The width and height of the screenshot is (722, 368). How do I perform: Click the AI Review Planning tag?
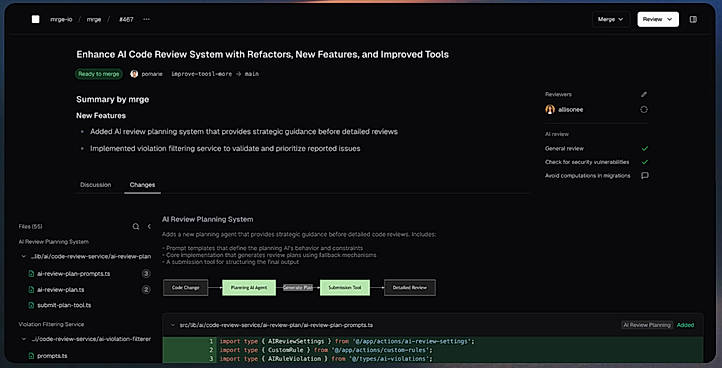[x=646, y=325]
